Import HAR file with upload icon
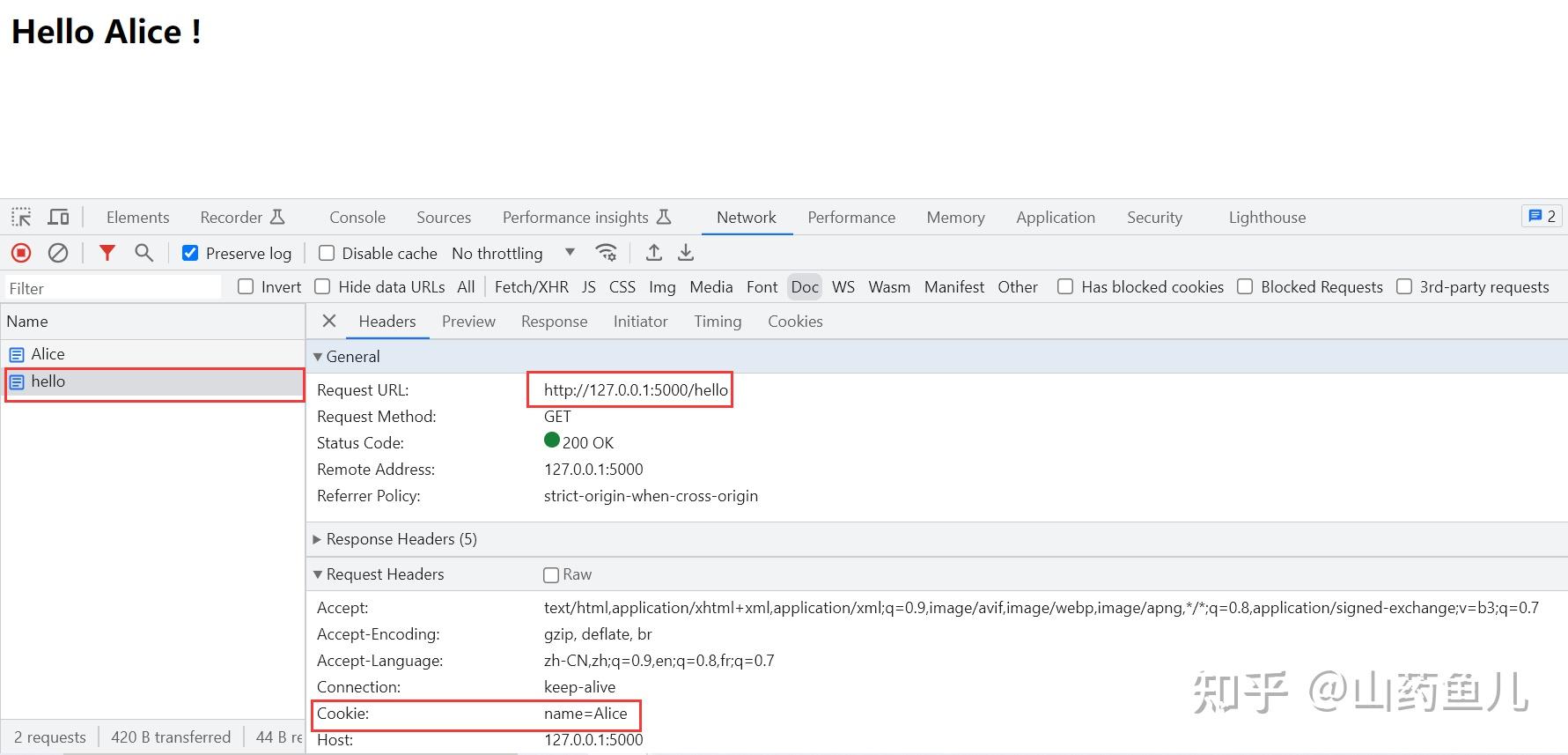This screenshot has height=755, width=1568. [x=654, y=254]
